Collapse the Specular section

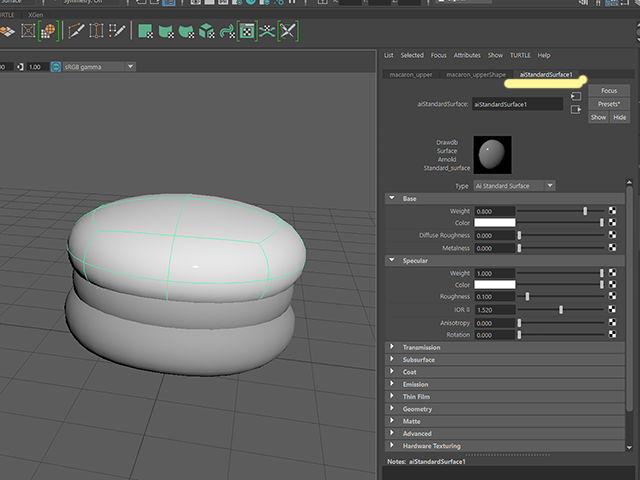point(392,260)
